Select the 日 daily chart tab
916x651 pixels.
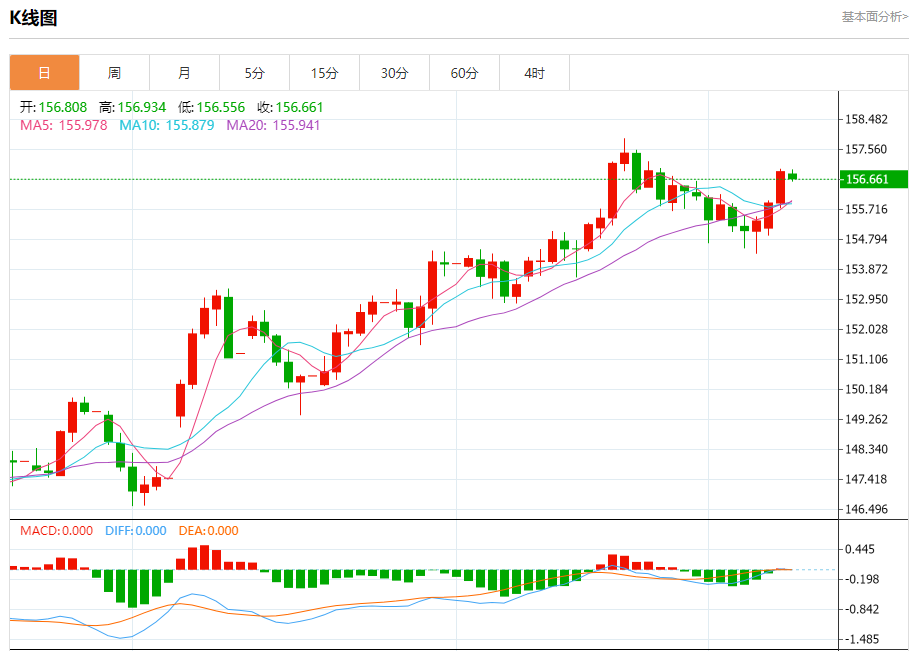(44, 73)
